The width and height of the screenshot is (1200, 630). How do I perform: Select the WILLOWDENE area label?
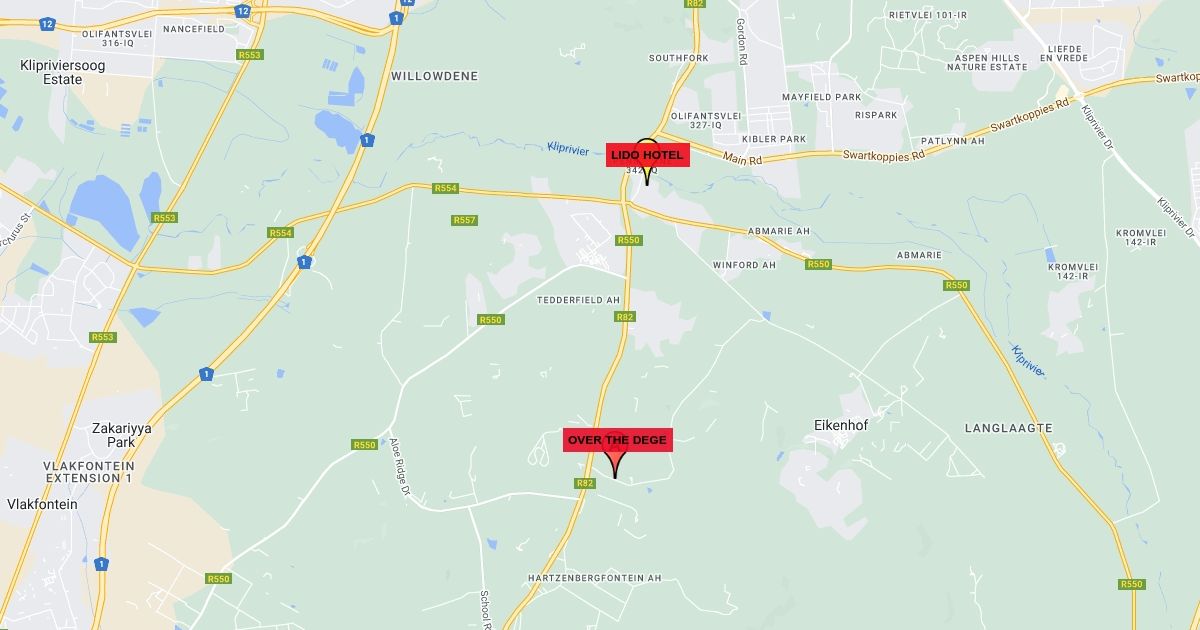tap(435, 76)
